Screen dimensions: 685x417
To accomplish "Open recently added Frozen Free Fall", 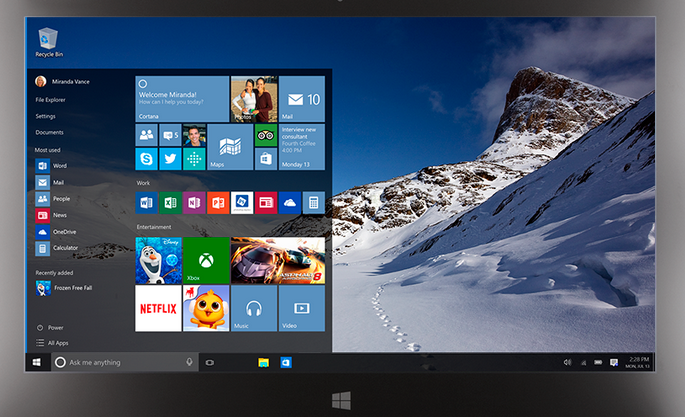I will tap(64, 288).
